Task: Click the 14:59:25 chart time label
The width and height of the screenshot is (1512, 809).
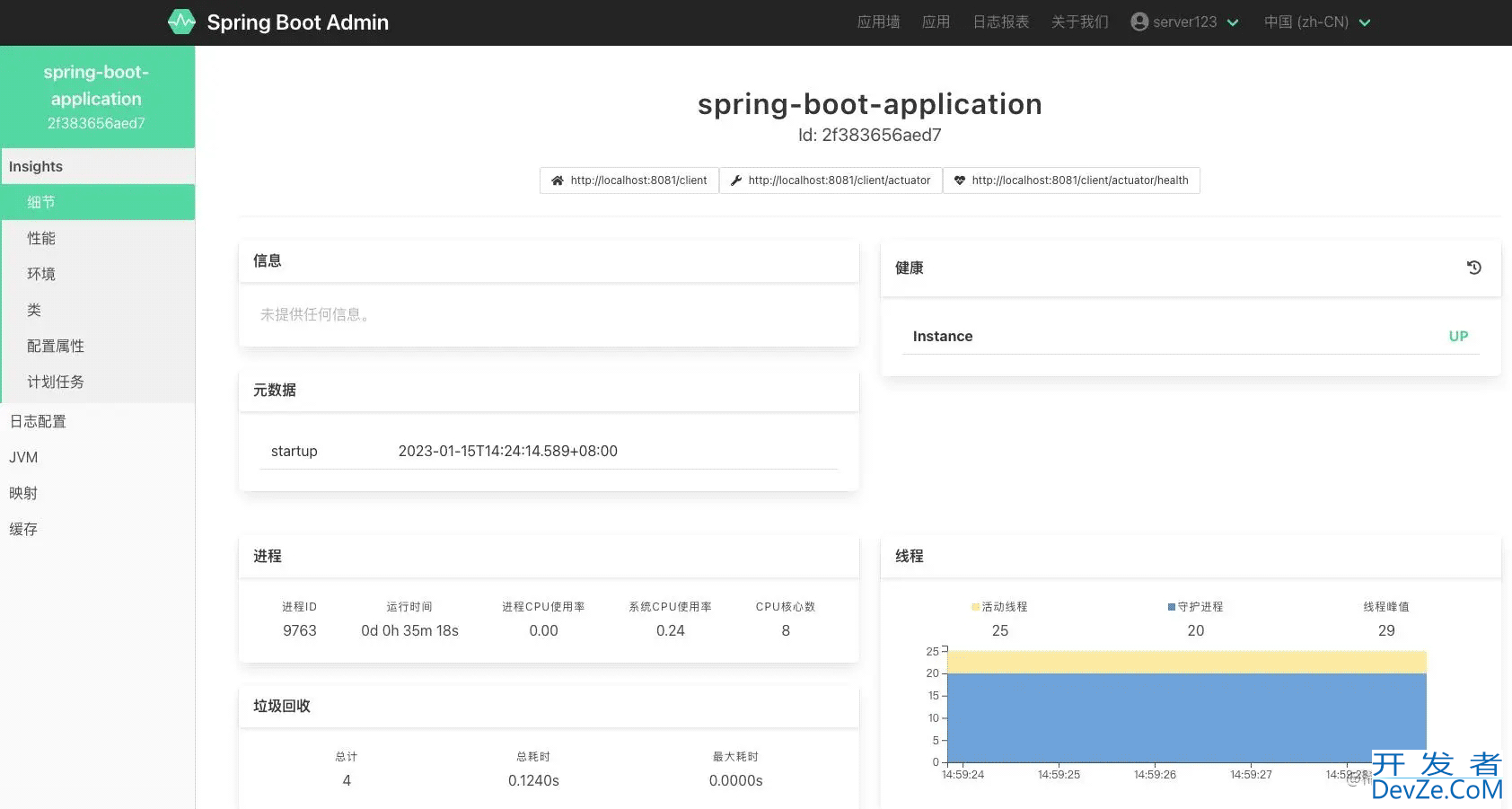Action: coord(1059,775)
